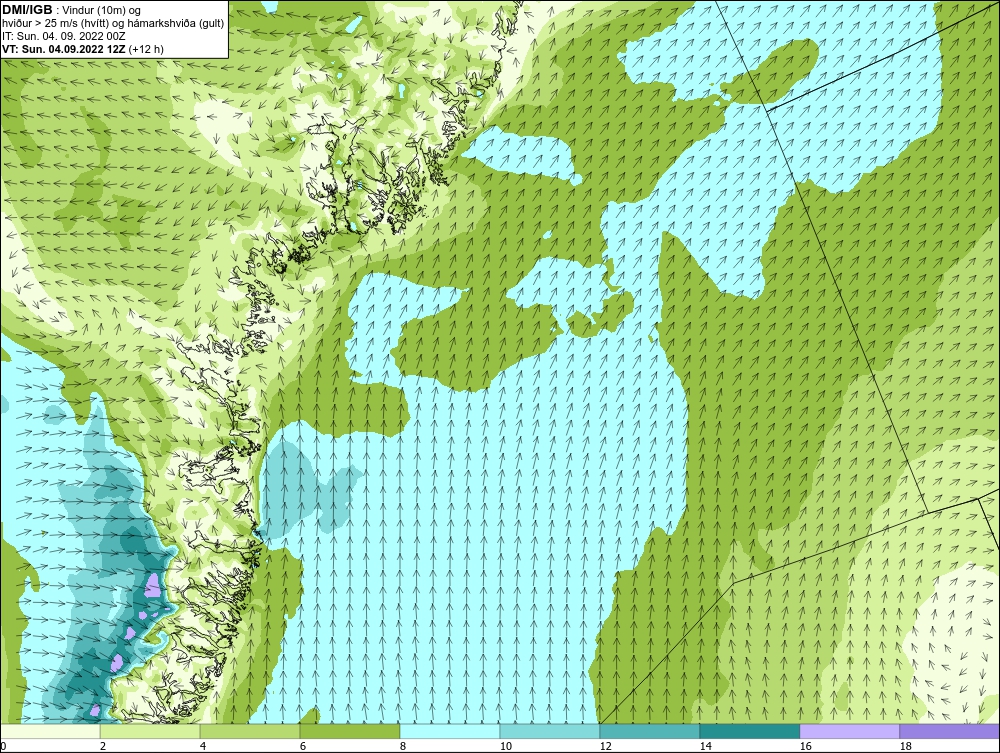Click the 'VT: Sun. 04.09.2022 12Z' valid time line
The width and height of the screenshot is (1000, 753).
pyautogui.click(x=64, y=49)
